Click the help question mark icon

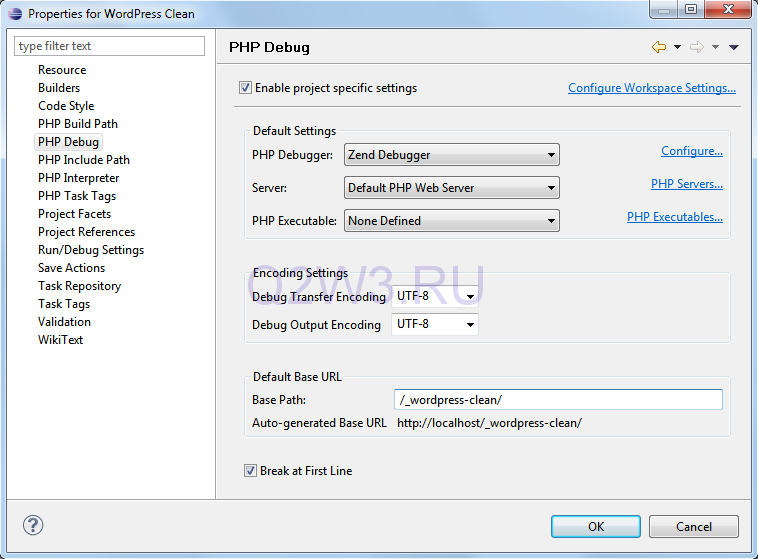[33, 525]
